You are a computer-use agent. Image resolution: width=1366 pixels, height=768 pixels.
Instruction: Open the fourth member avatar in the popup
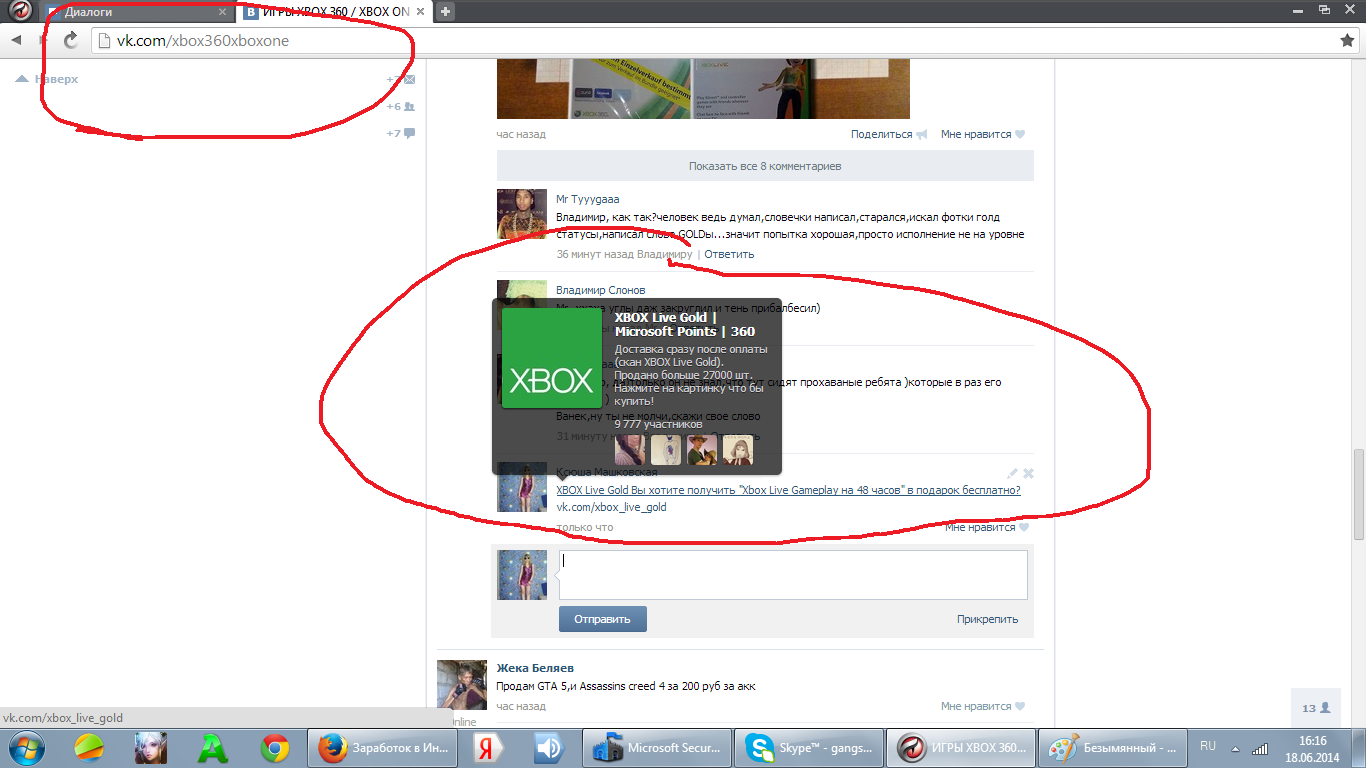(x=738, y=450)
